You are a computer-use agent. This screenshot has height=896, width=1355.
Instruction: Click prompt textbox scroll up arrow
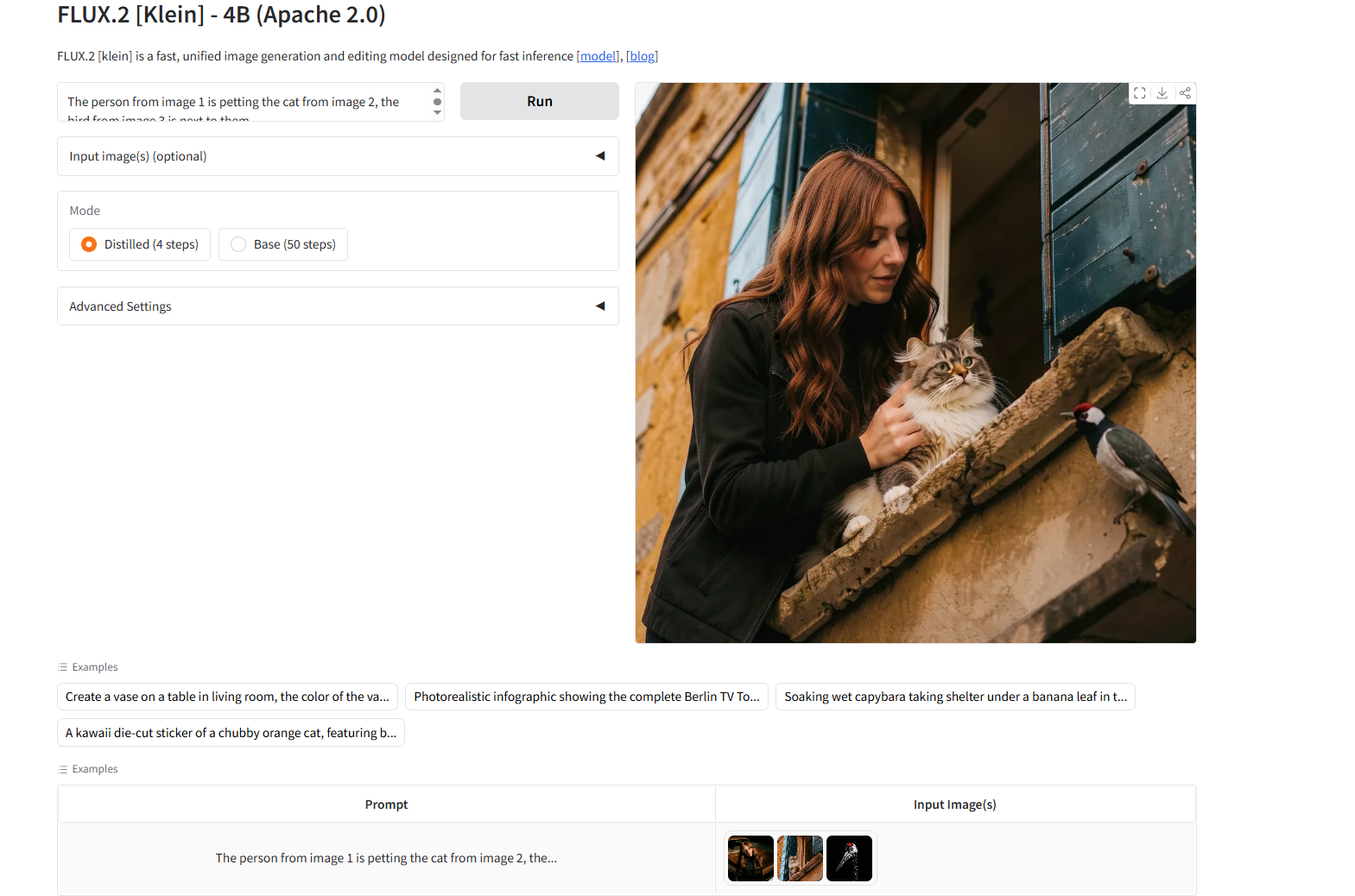point(437,90)
